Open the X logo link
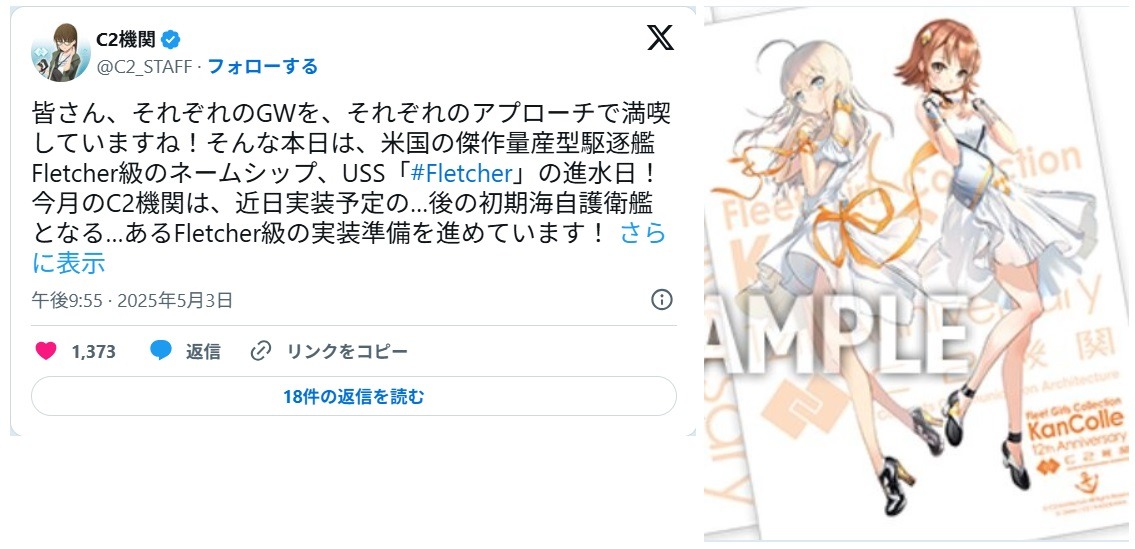 pyautogui.click(x=659, y=38)
